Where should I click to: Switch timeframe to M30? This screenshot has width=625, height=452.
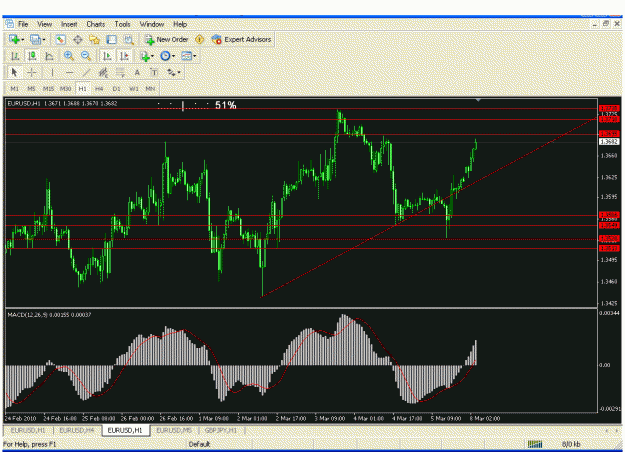(x=65, y=88)
